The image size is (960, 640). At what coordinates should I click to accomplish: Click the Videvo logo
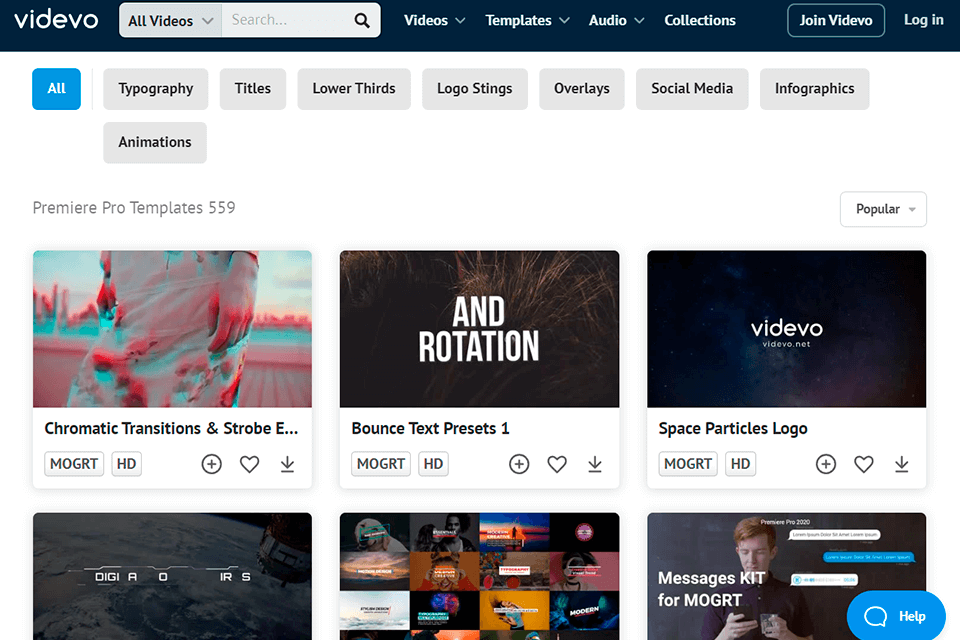pos(56,20)
